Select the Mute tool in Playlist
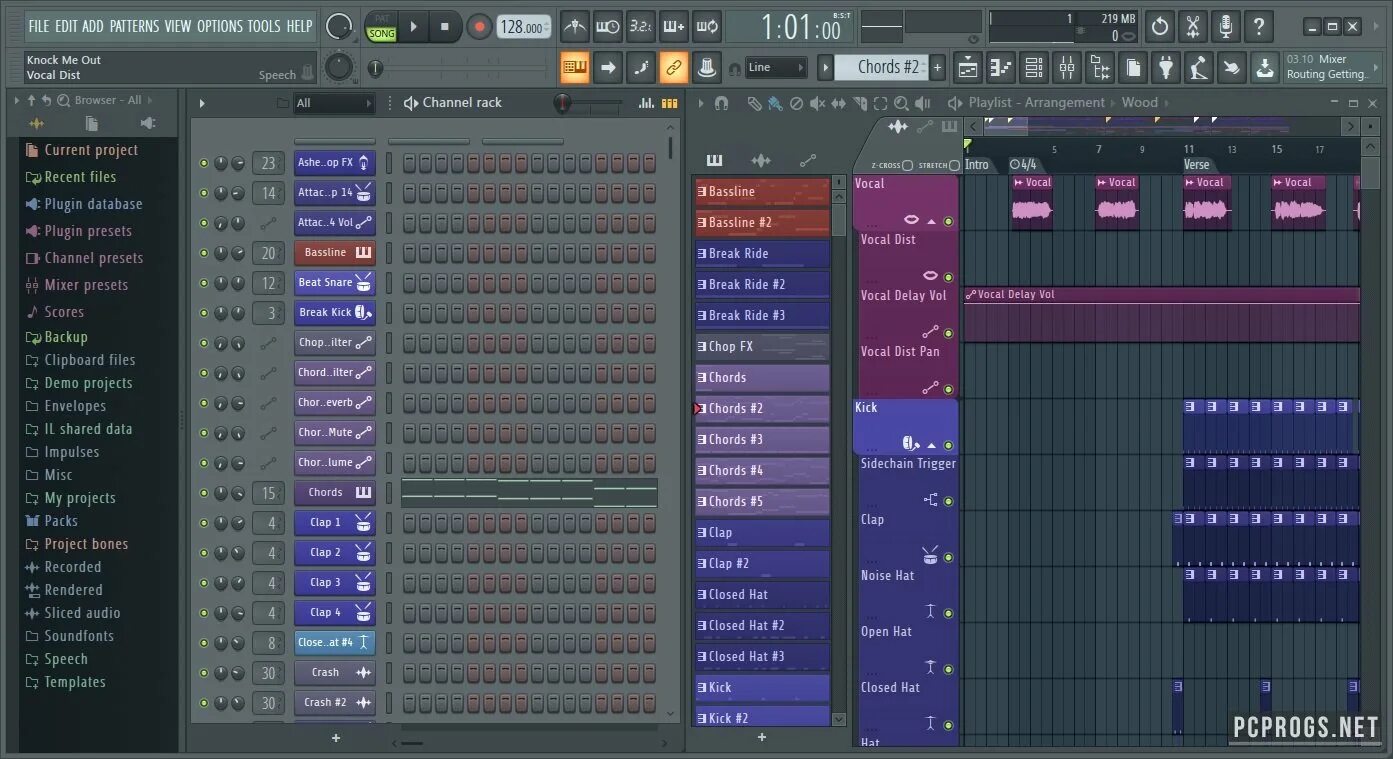Screen dimensions: 1393x759 click(817, 103)
